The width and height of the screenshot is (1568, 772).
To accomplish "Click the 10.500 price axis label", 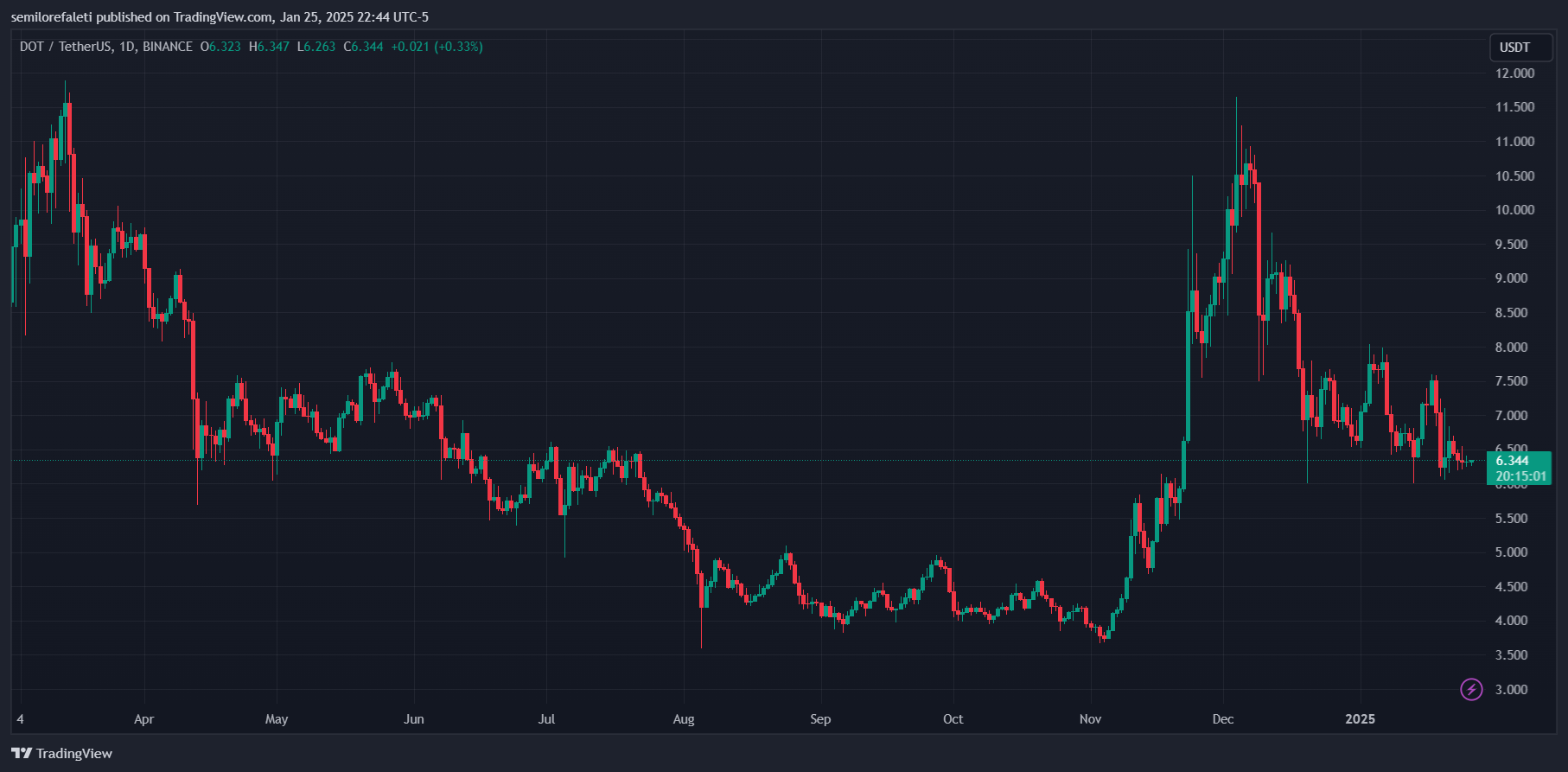I will click(1515, 176).
